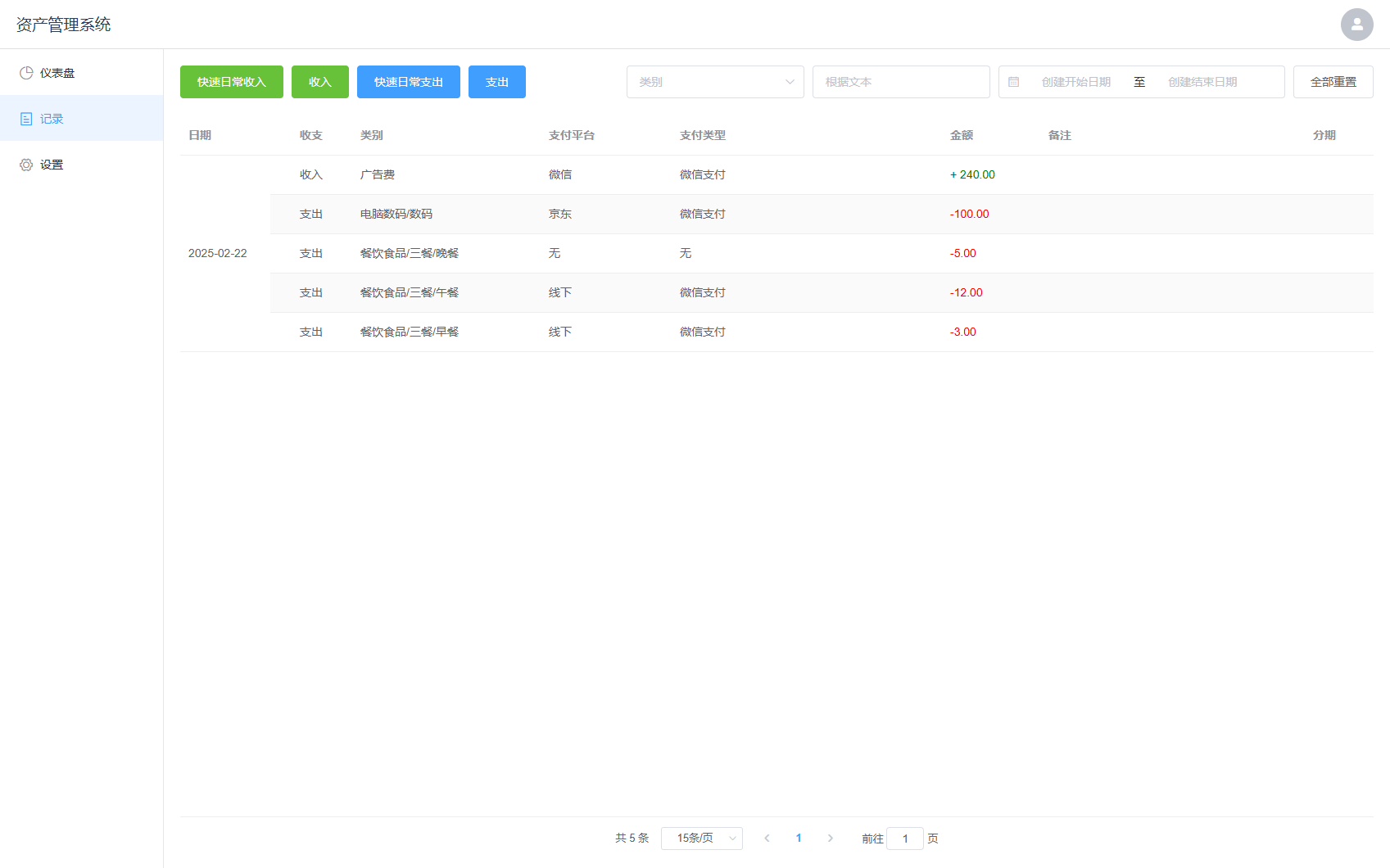This screenshot has width=1390, height=868.
Task: Click the blue 支出 button
Action: (497, 82)
